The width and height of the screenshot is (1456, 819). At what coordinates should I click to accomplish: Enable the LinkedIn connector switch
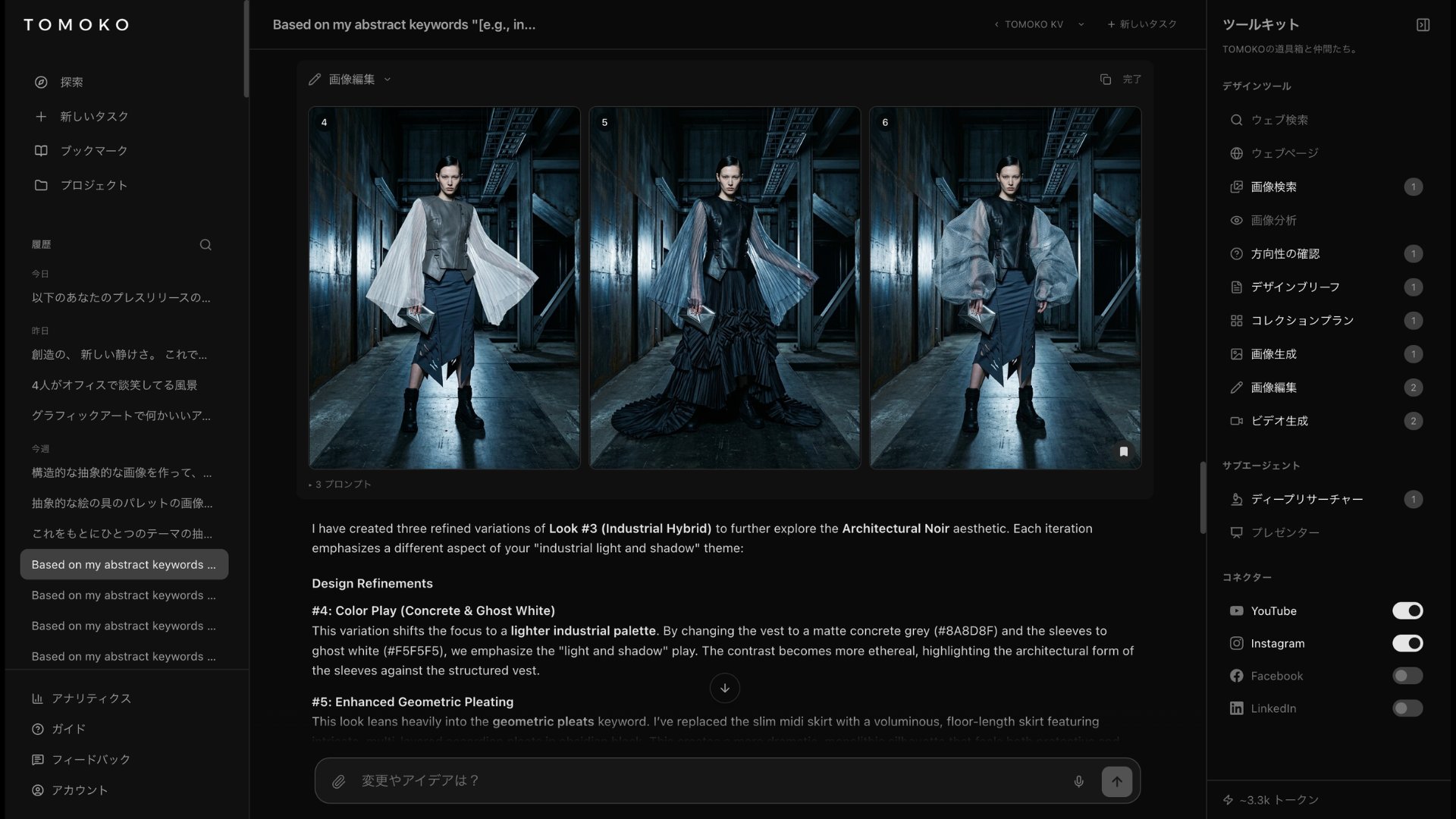pyautogui.click(x=1407, y=708)
